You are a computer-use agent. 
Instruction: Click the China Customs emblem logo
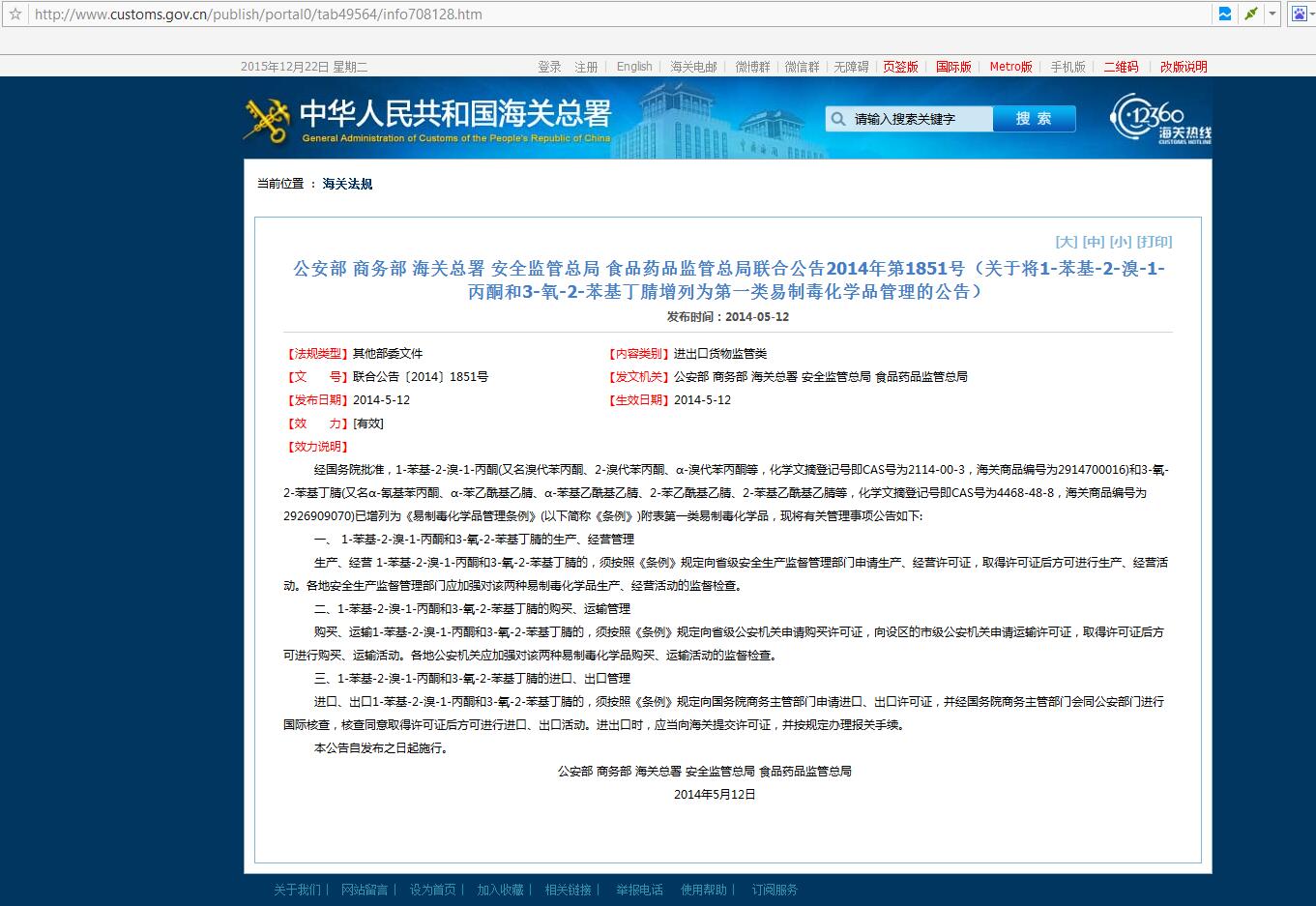(x=266, y=119)
